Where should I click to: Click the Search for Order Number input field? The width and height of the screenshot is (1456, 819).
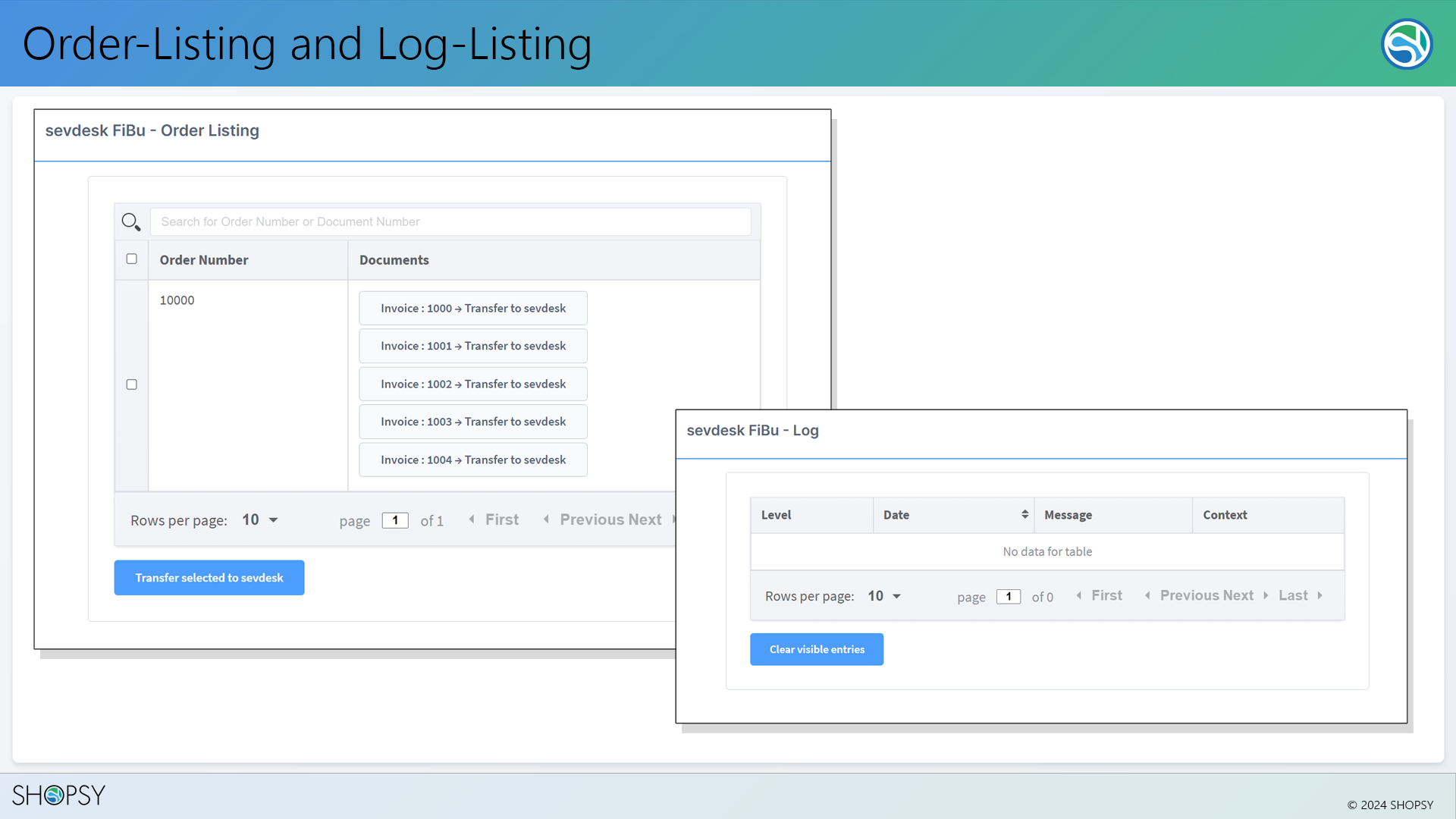point(450,221)
